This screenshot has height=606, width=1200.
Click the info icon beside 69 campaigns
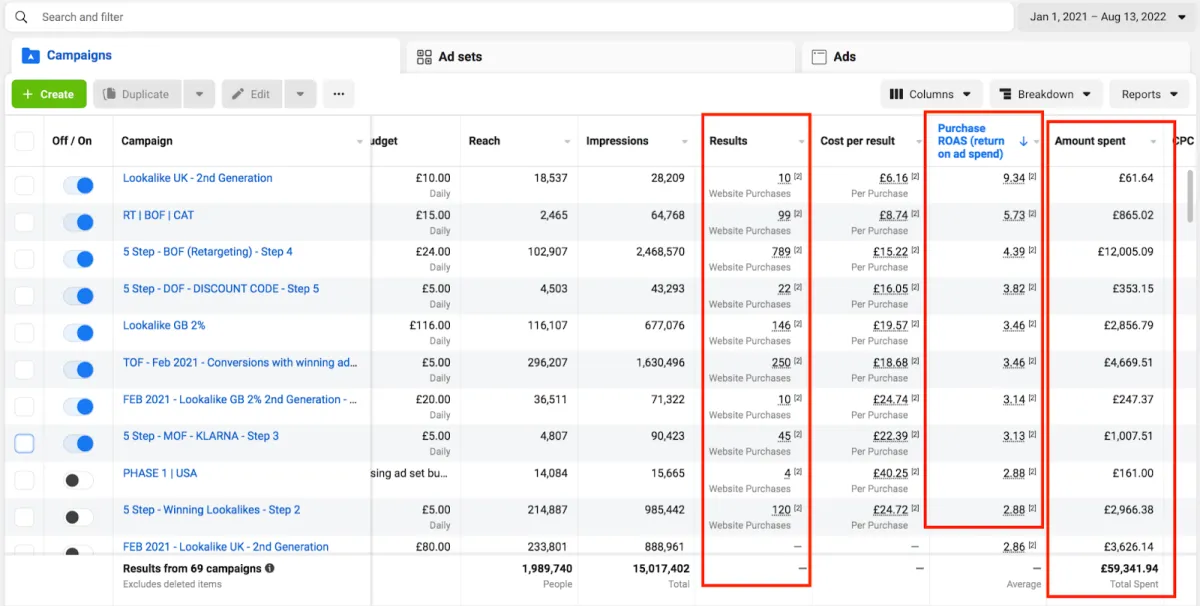pos(270,568)
